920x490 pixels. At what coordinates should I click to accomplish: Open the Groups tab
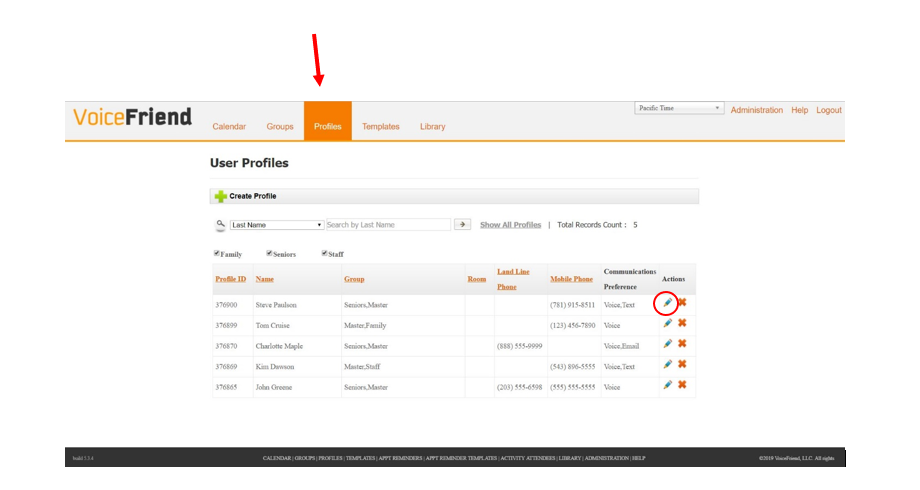coord(280,127)
